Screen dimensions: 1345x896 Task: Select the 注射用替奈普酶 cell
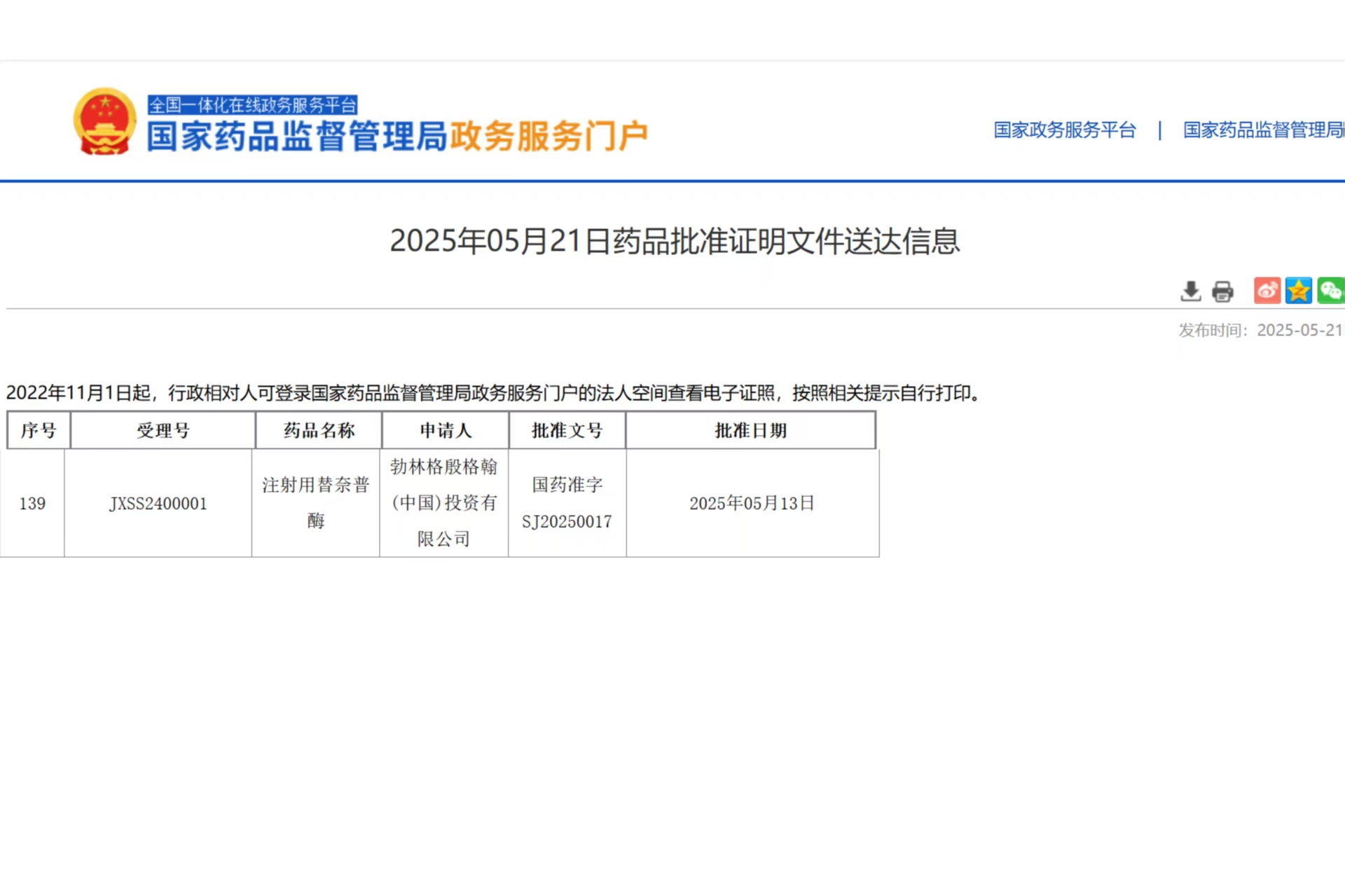tap(316, 503)
